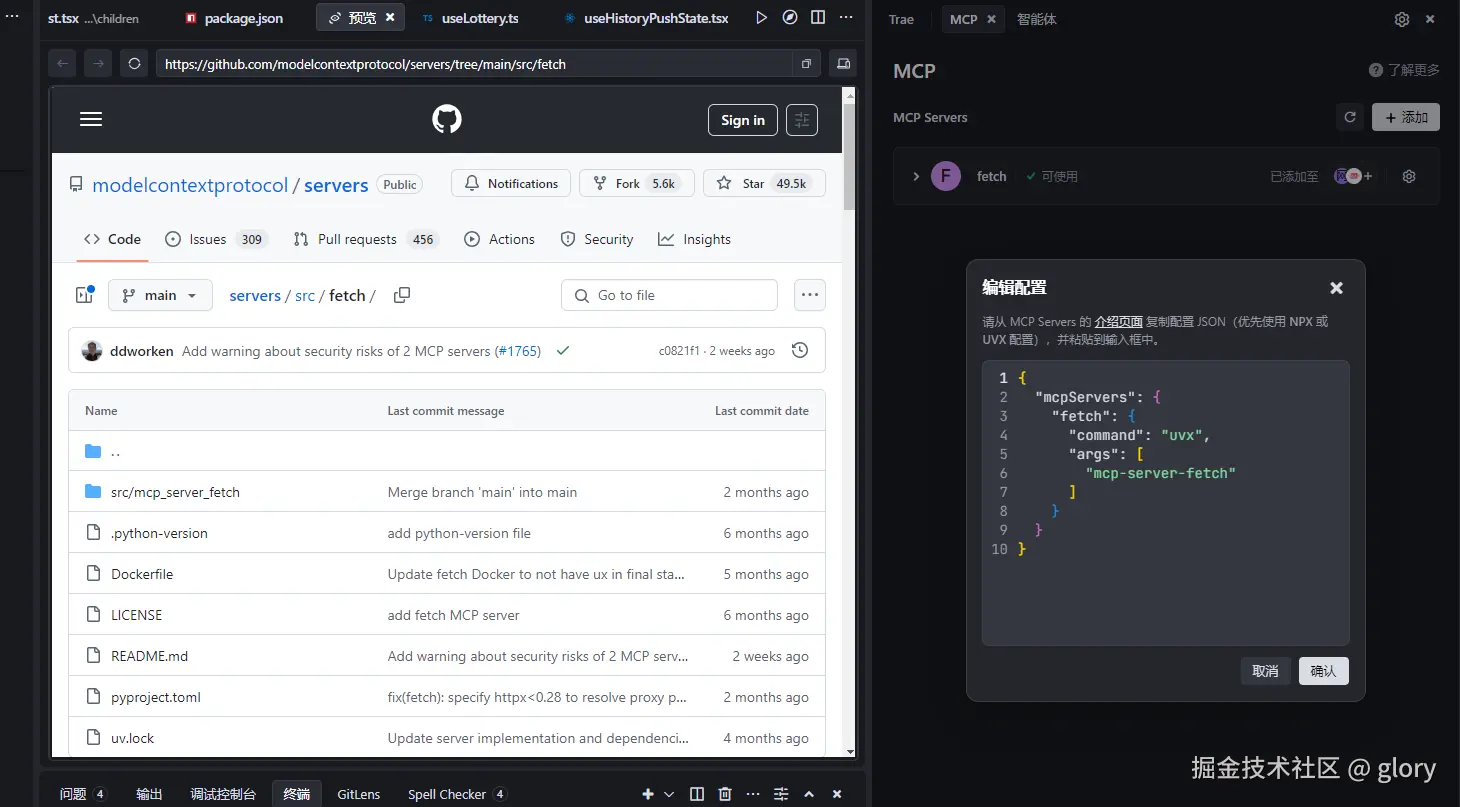Close the 预览 tab
Screen dimensions: 1460x807
(390, 18)
